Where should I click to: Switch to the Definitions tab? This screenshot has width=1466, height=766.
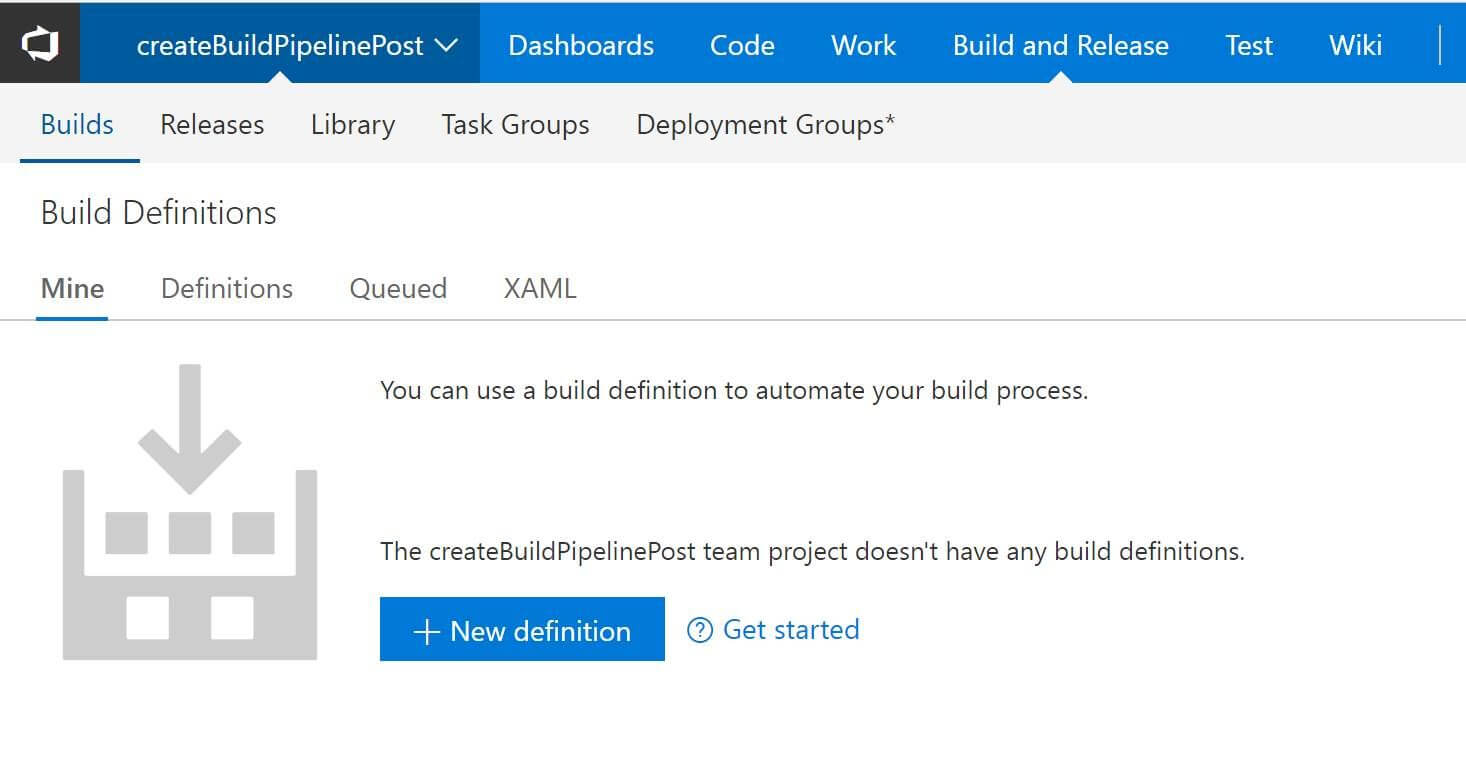click(x=227, y=289)
